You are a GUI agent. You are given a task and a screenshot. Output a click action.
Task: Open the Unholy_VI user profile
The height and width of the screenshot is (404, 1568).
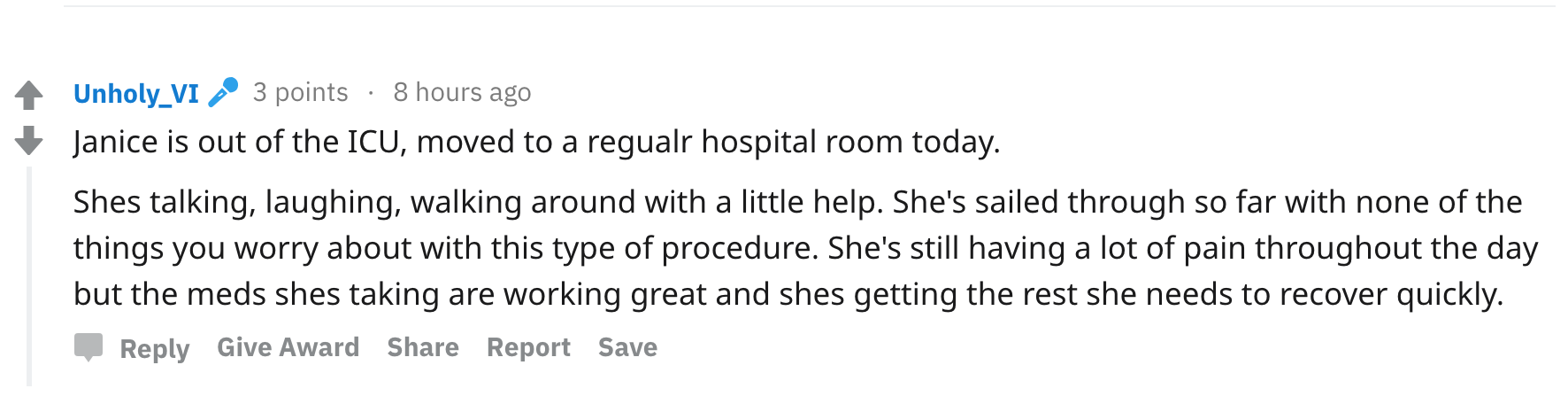[x=136, y=93]
